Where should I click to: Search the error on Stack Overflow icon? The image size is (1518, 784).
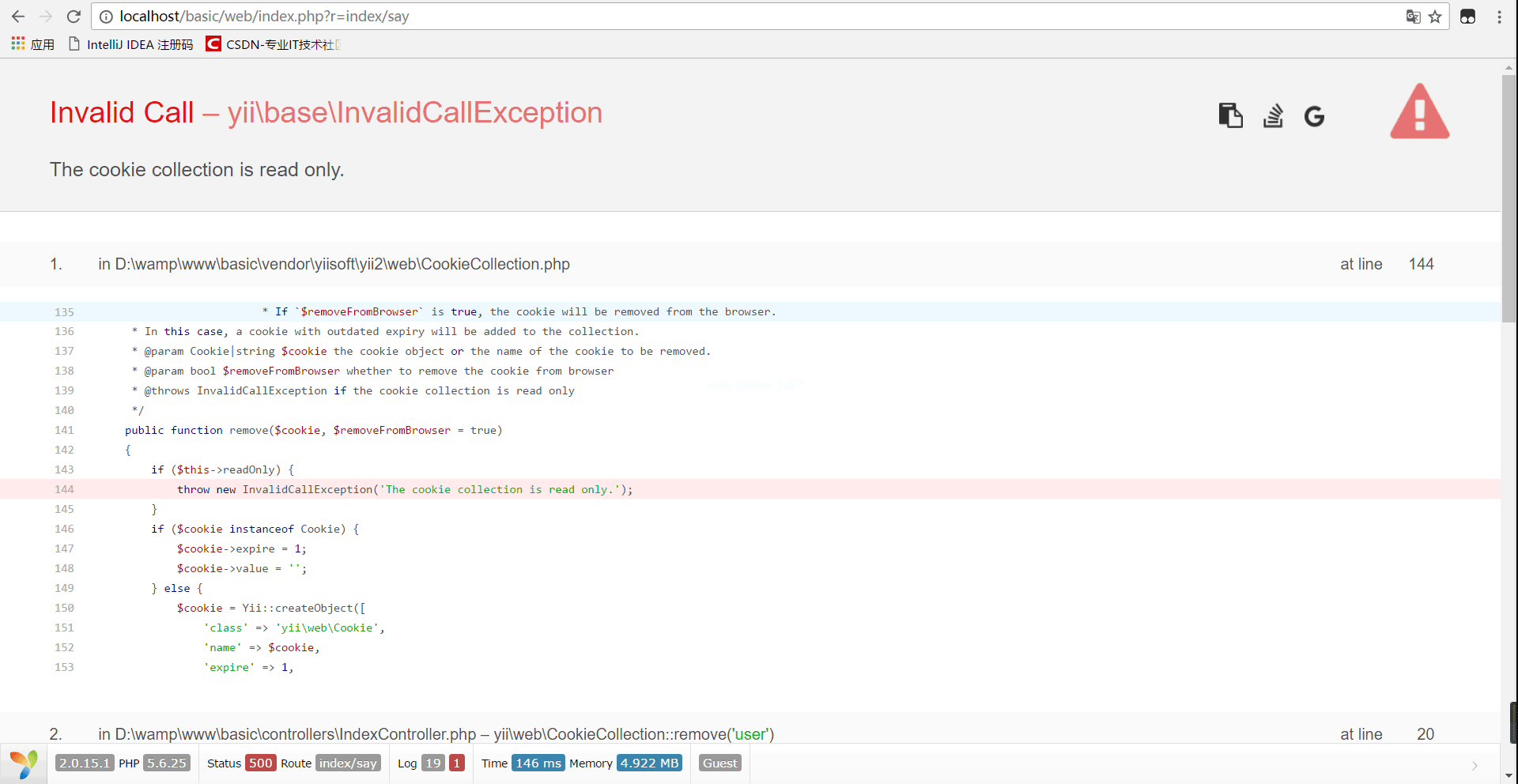coord(1273,115)
